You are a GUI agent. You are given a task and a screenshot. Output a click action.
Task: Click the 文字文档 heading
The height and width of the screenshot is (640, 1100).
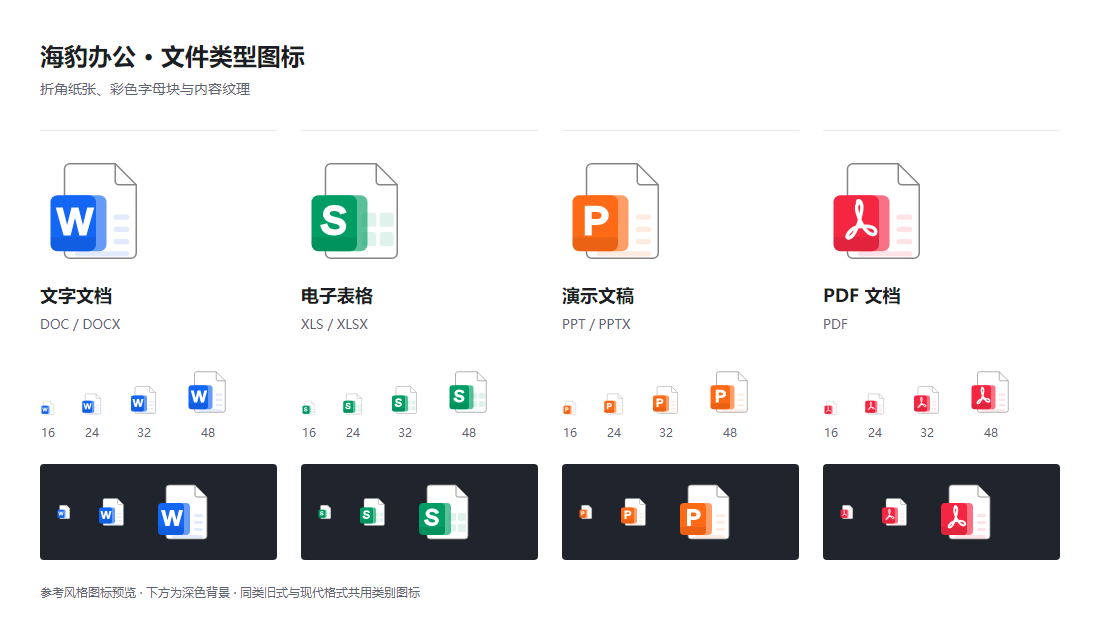click(x=76, y=296)
